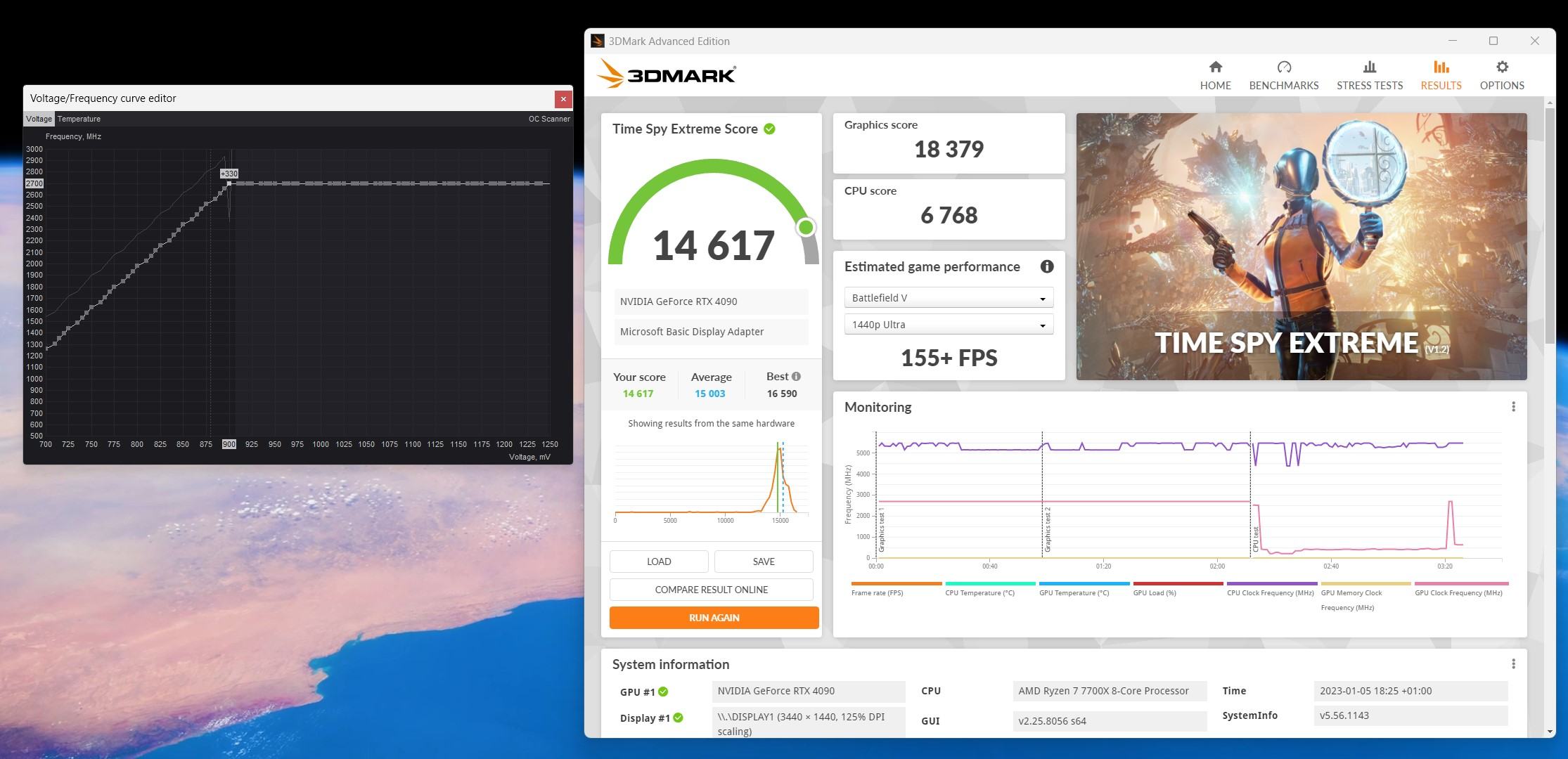
Task: Click the 155+ FPS estimate
Action: (949, 358)
